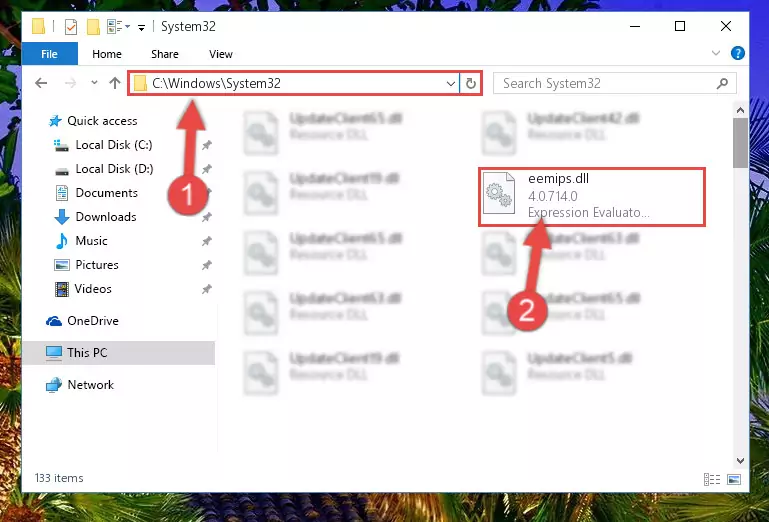Viewport: 769px width, 522px height.
Task: Click the Network icon in sidebar
Action: click(53, 385)
